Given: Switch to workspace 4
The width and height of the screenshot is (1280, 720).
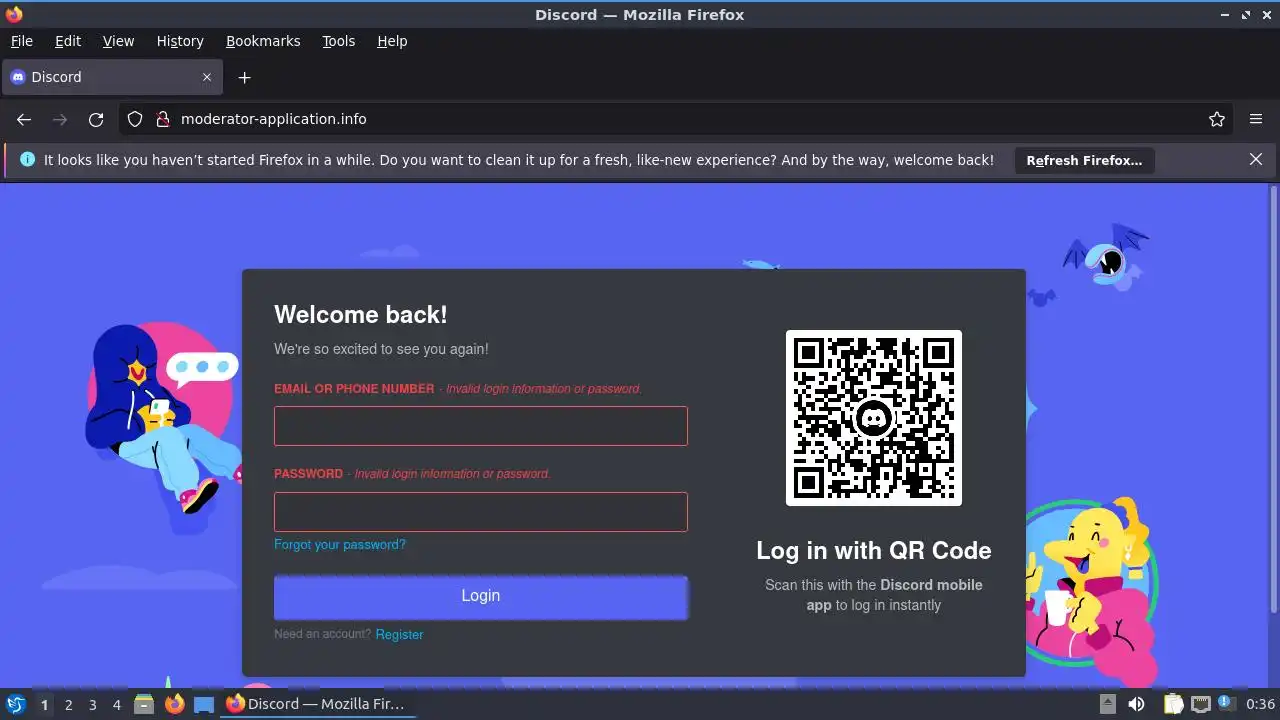Looking at the screenshot, I should coord(116,705).
